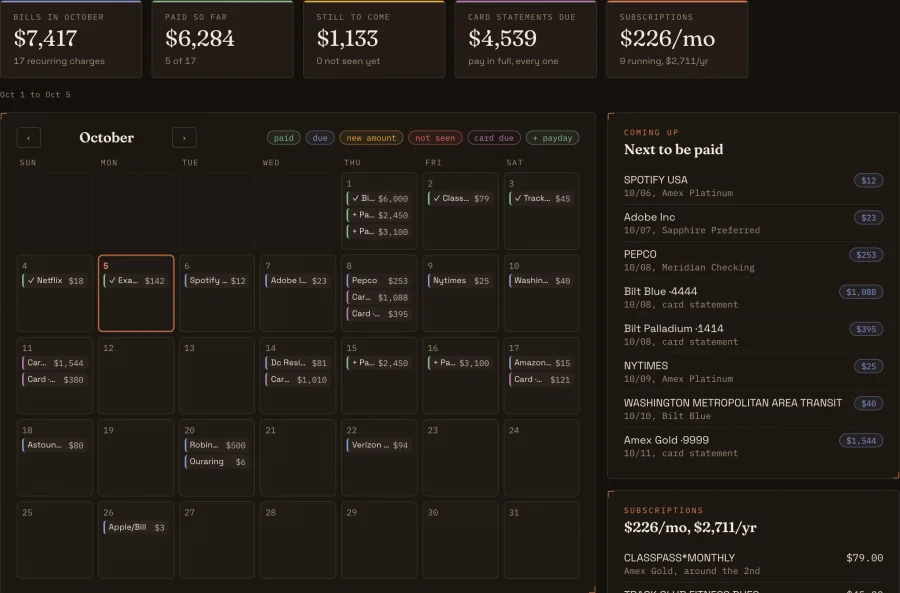The height and width of the screenshot is (593, 900).
Task: Open the Washin... $40 calendar entry
Action: [541, 281]
